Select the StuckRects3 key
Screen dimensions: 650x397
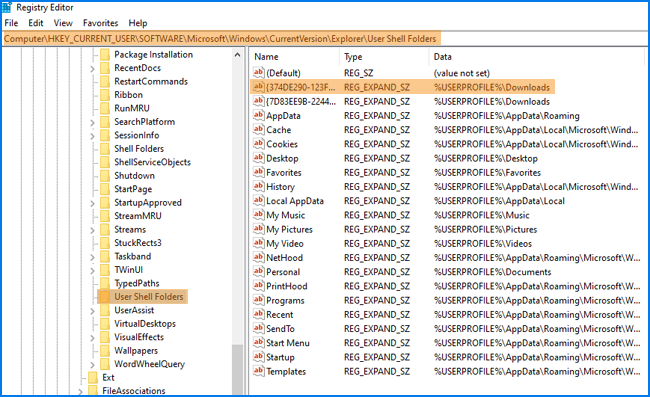138,243
